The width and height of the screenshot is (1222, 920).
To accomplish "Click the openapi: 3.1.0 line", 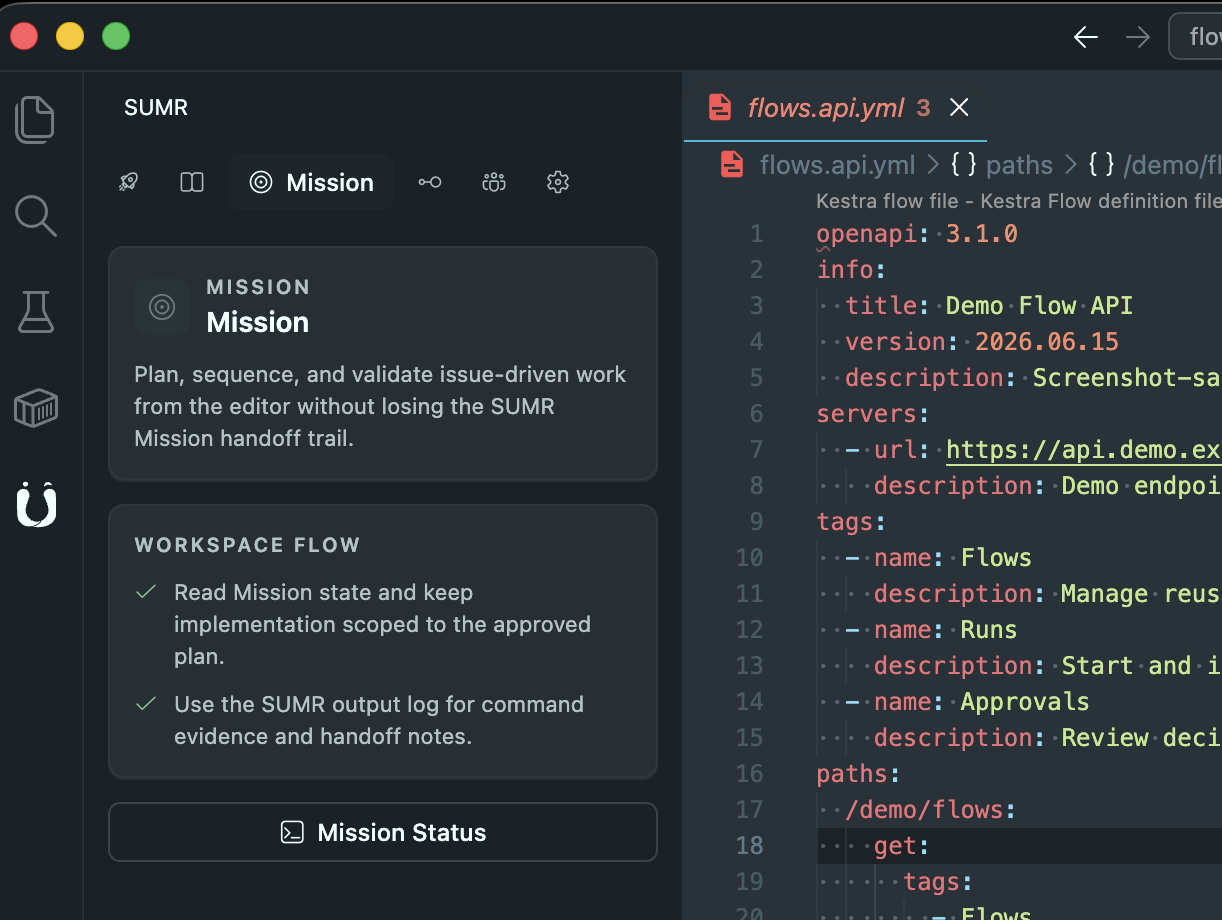I will pyautogui.click(x=917, y=233).
